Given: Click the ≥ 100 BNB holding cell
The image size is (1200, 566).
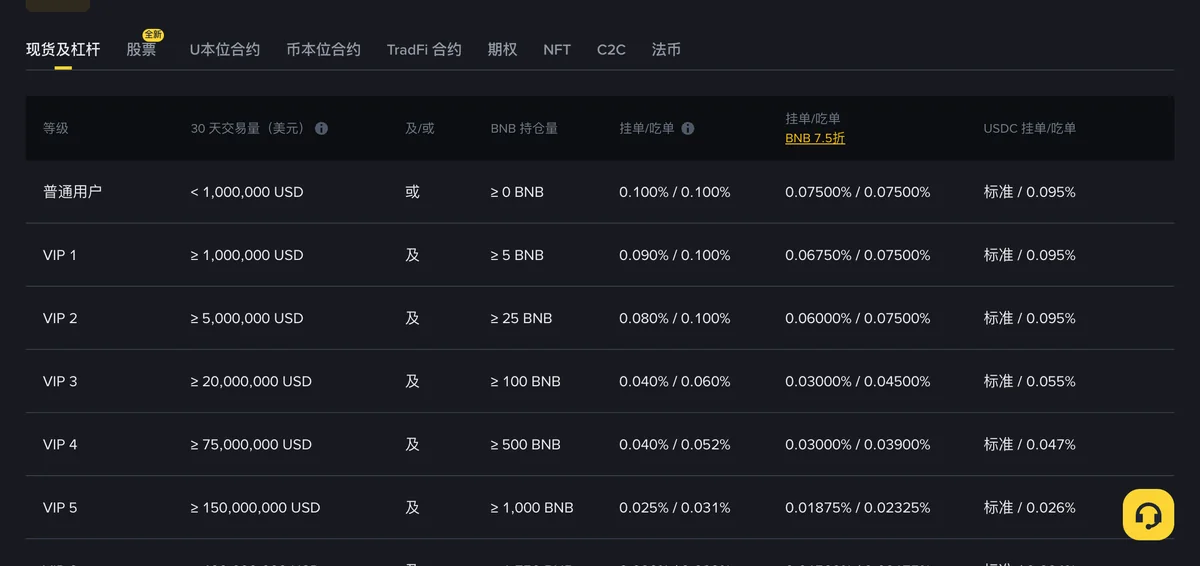Looking at the screenshot, I should tap(525, 381).
